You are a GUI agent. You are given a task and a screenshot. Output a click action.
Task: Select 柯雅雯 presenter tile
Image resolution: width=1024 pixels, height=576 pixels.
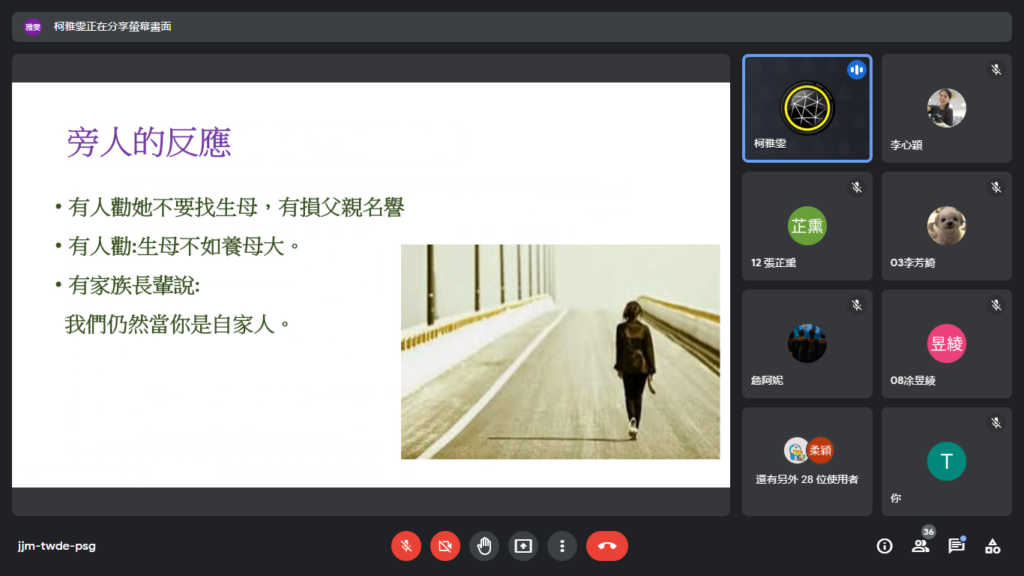click(807, 108)
